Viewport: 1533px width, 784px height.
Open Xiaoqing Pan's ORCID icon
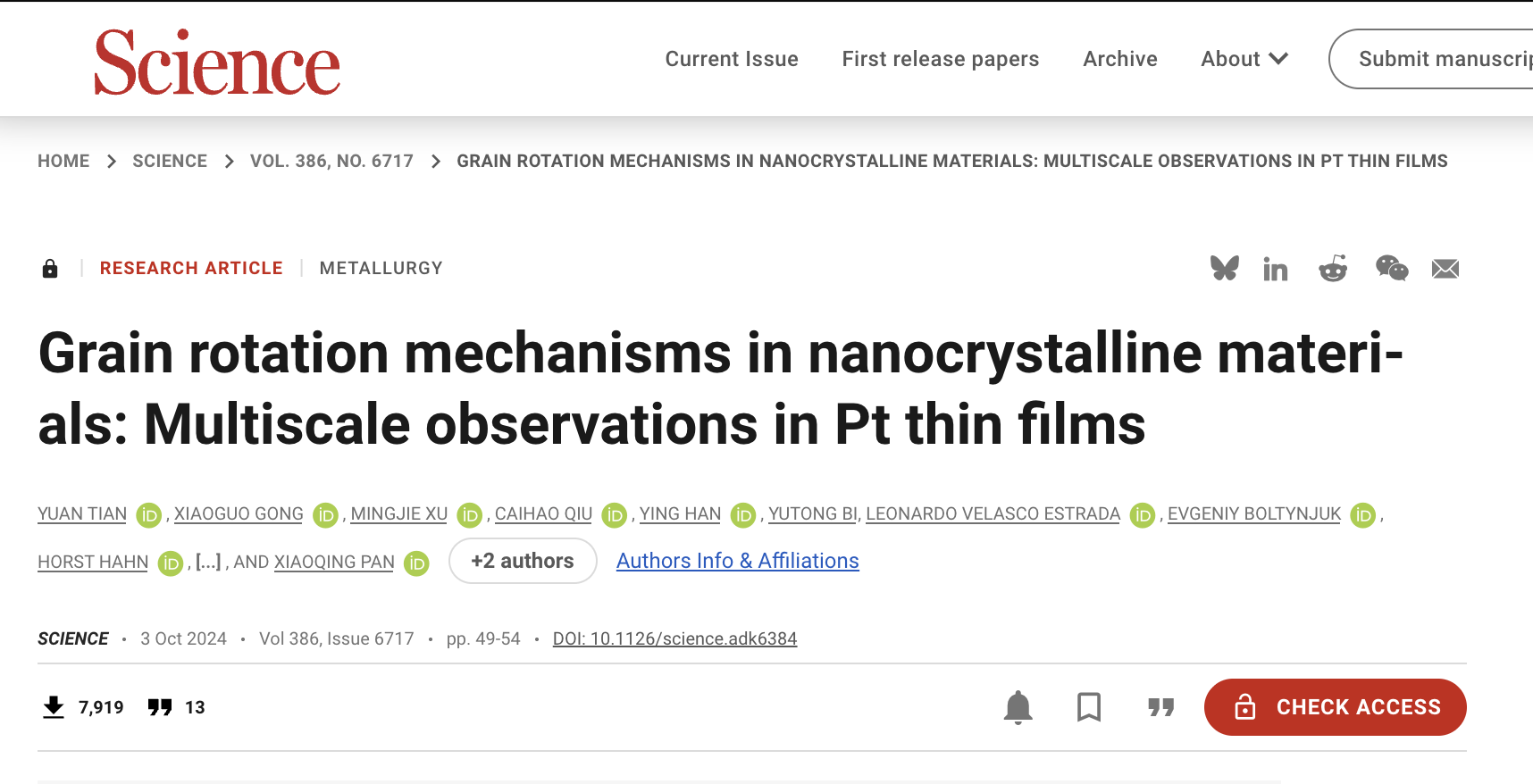416,563
